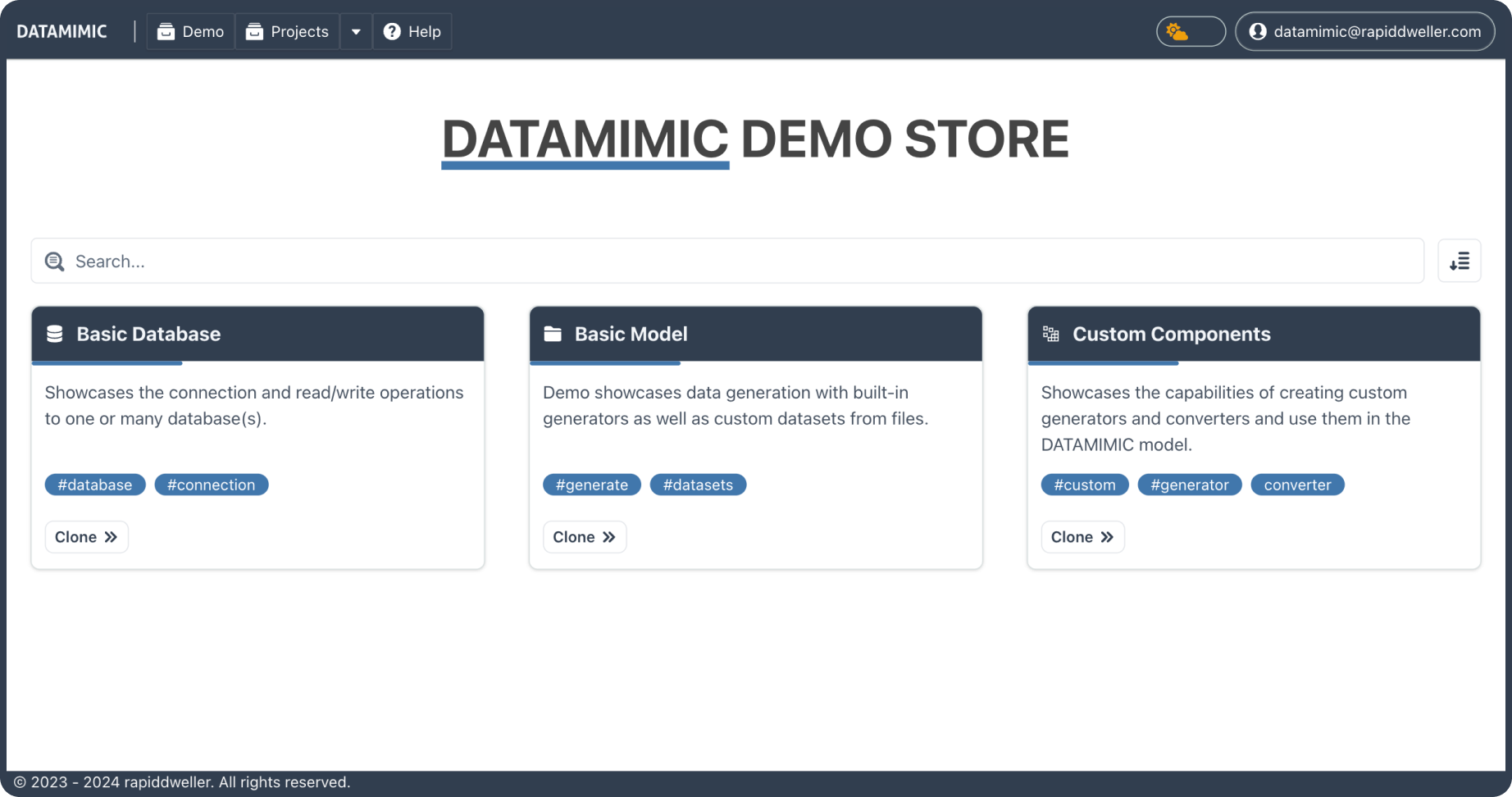
Task: Clone the Basic Model demo
Action: (x=584, y=537)
